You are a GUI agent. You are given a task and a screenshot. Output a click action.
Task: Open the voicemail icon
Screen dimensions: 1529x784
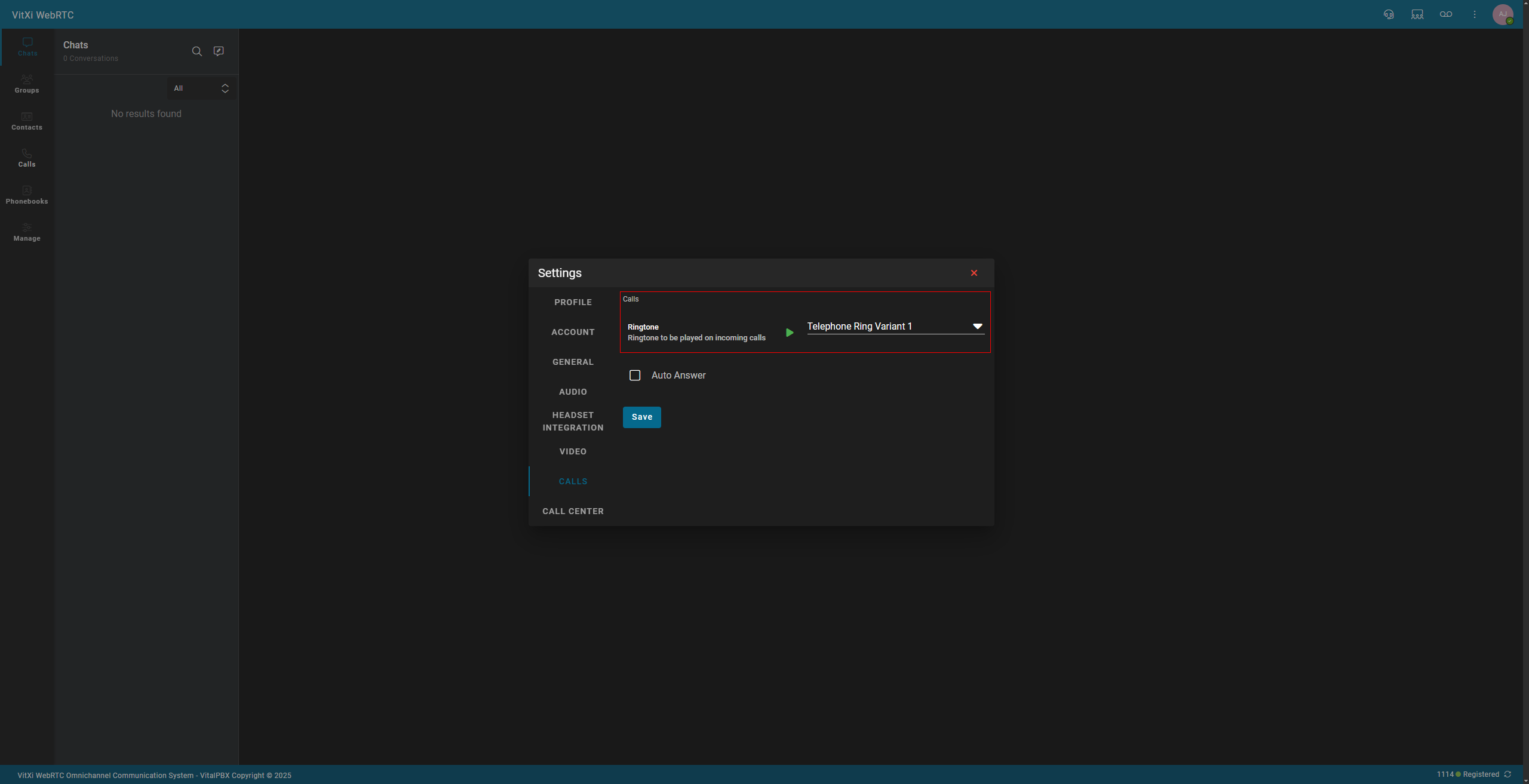1446,14
